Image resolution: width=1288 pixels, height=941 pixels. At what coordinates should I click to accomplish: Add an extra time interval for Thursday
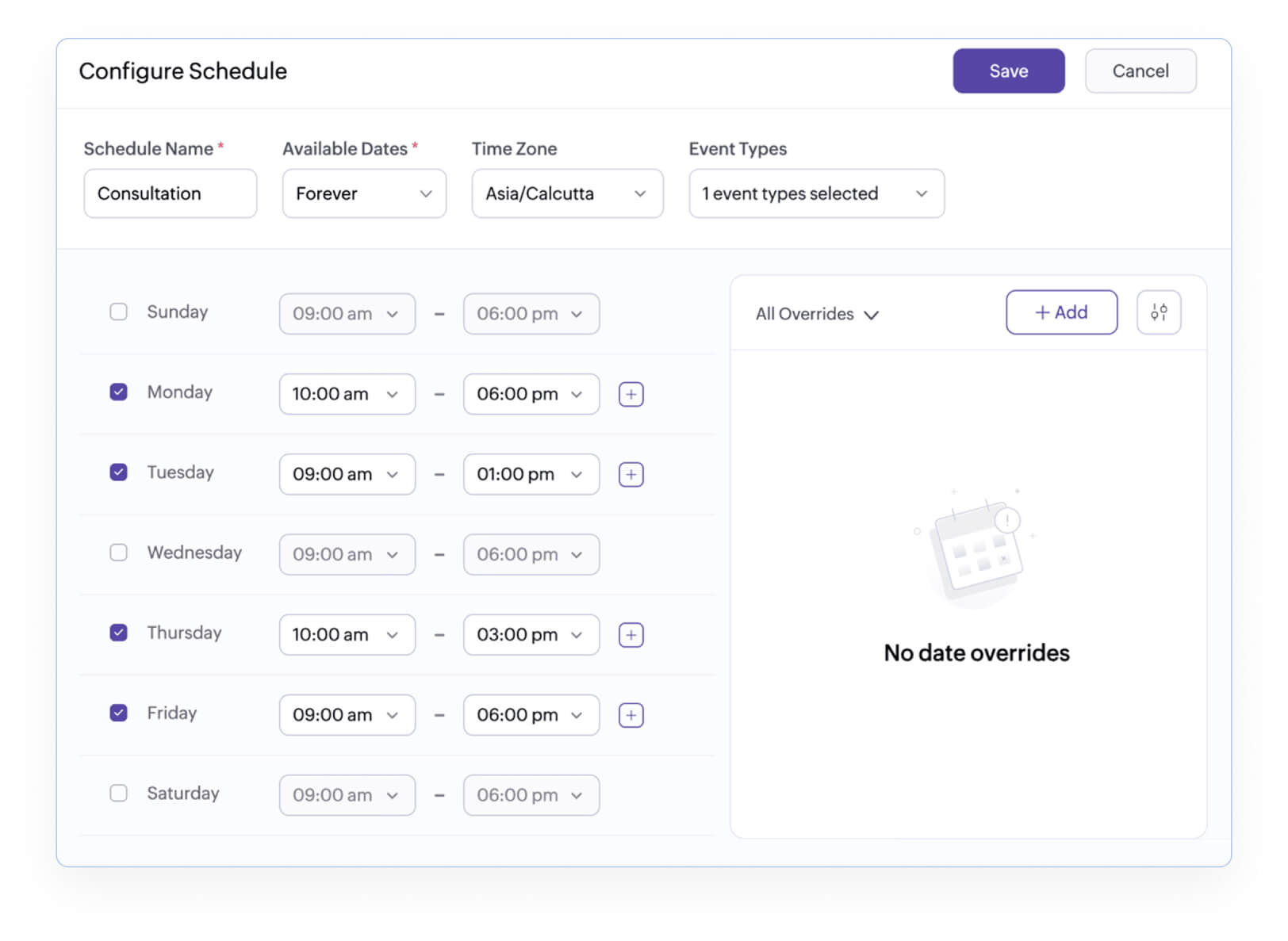(631, 634)
